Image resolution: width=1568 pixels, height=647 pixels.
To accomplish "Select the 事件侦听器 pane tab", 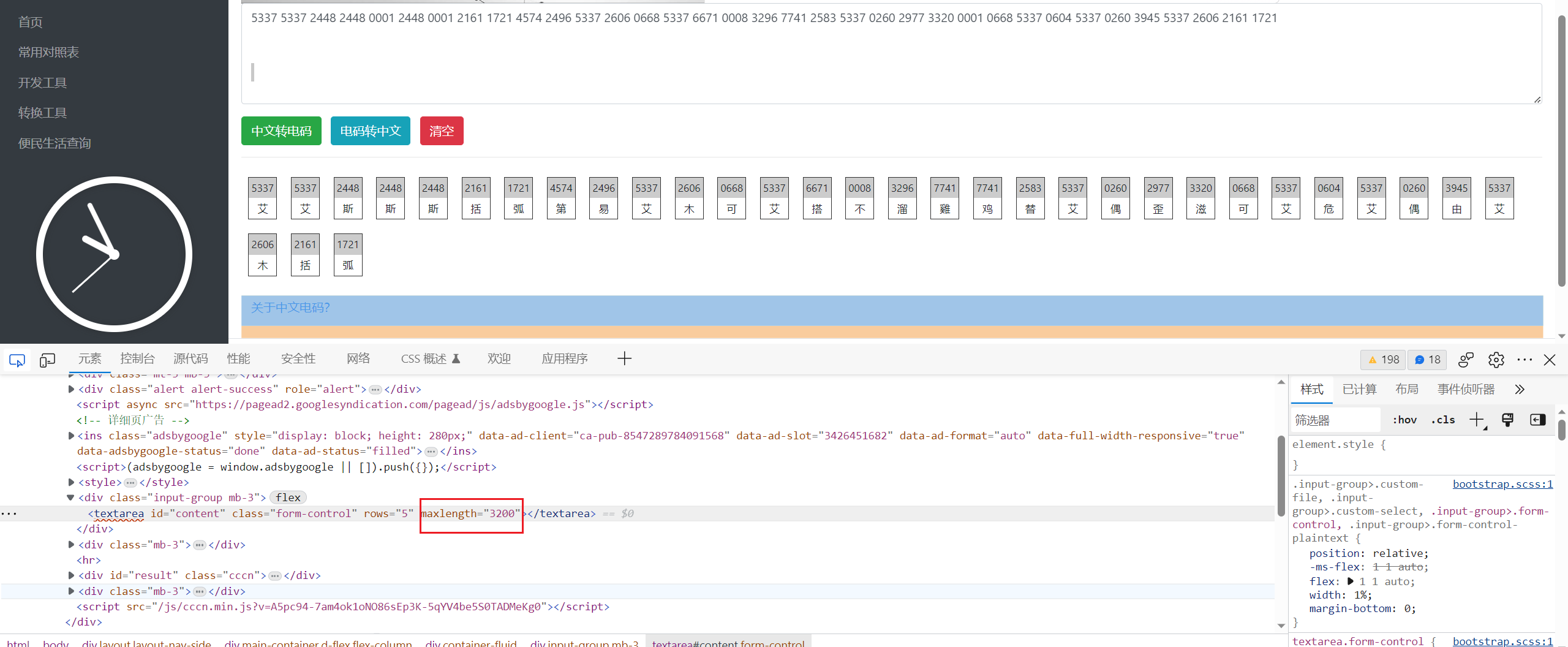I will [x=1466, y=390].
